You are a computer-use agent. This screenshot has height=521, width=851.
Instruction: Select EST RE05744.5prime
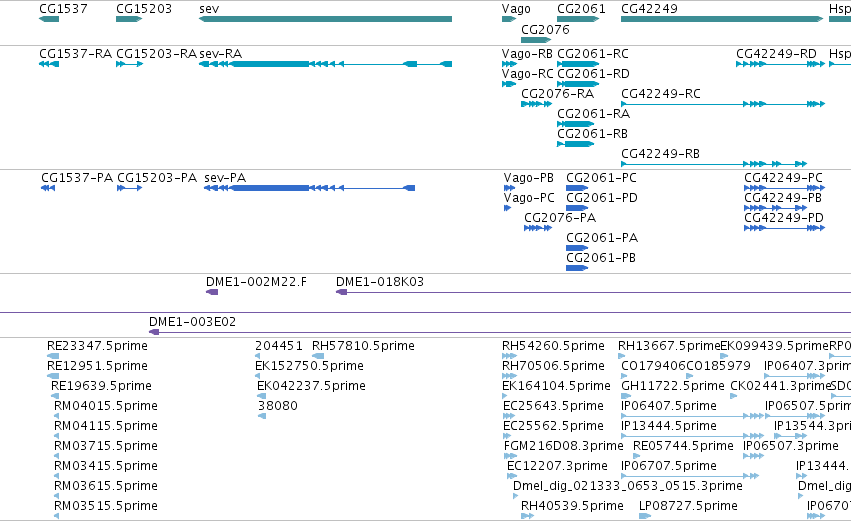pyautogui.click(x=637, y=456)
